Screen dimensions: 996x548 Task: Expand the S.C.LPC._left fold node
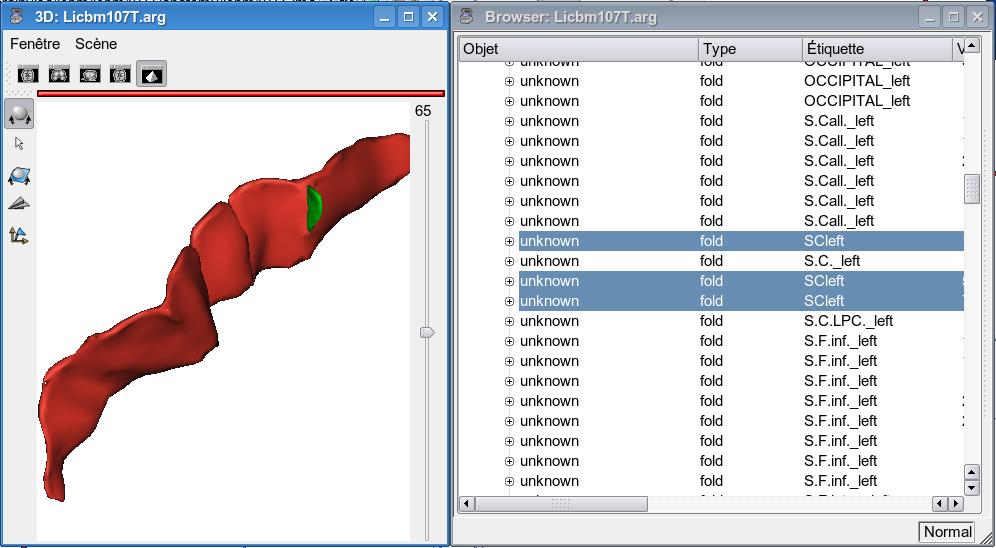(509, 321)
